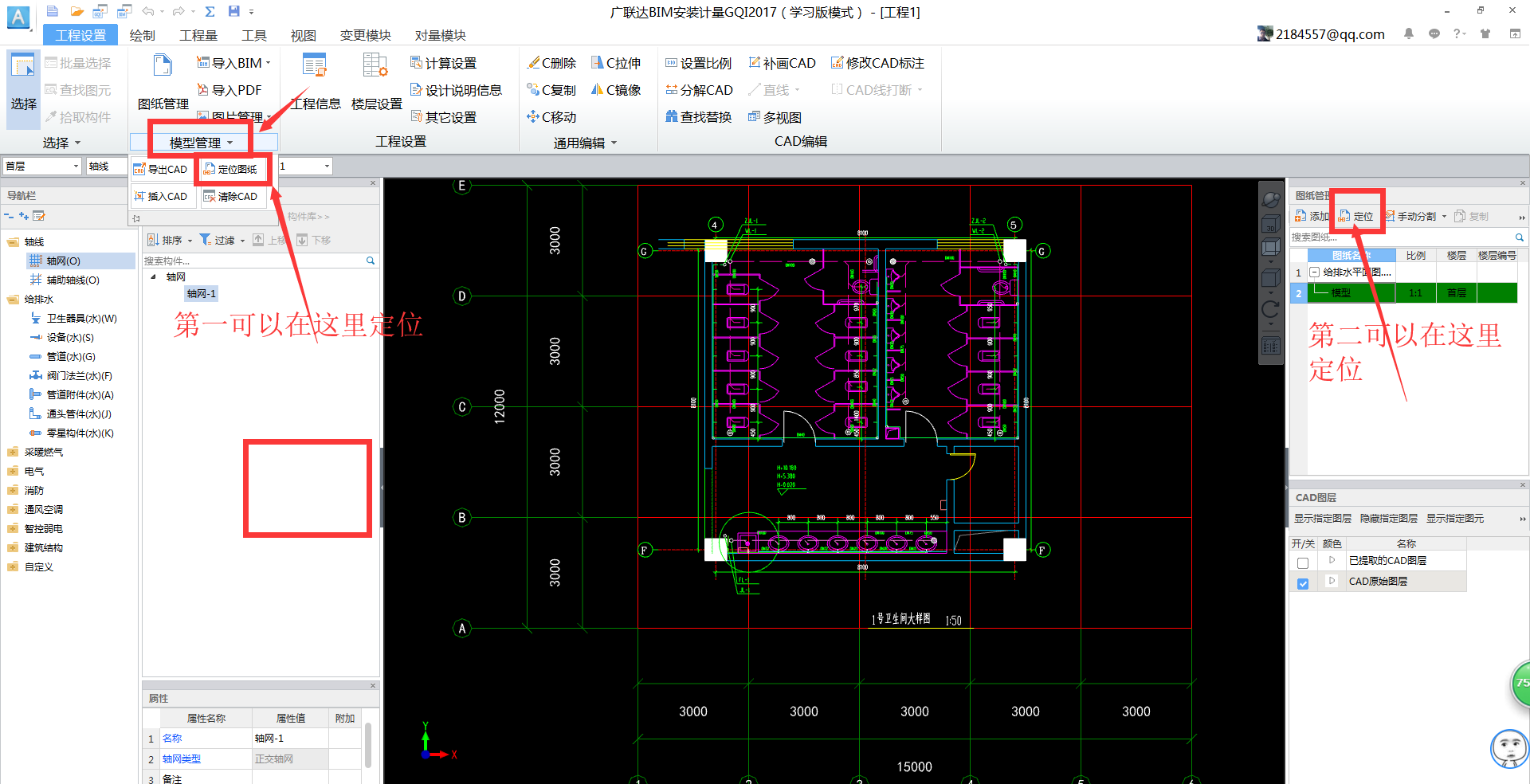The height and width of the screenshot is (784, 1530).
Task: Open 设计说明信息
Action: (x=456, y=90)
